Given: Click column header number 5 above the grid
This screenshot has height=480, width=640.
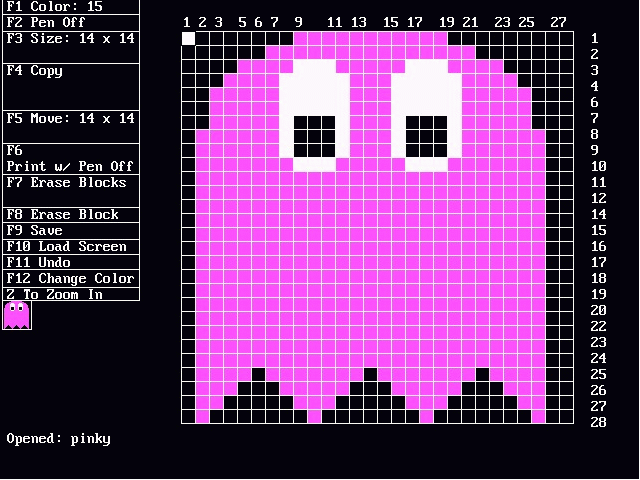Looking at the screenshot, I should click(242, 22).
